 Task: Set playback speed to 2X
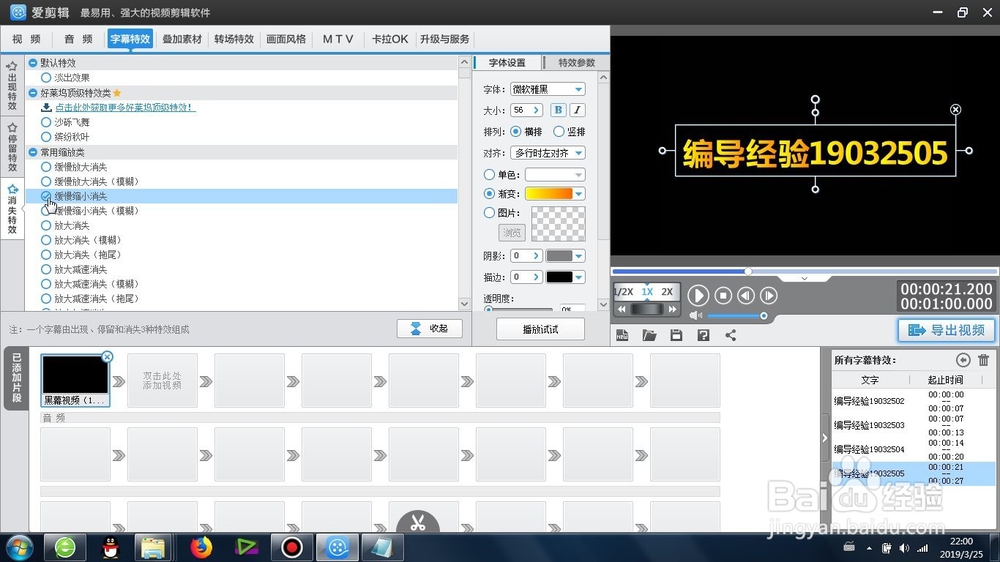pos(667,292)
